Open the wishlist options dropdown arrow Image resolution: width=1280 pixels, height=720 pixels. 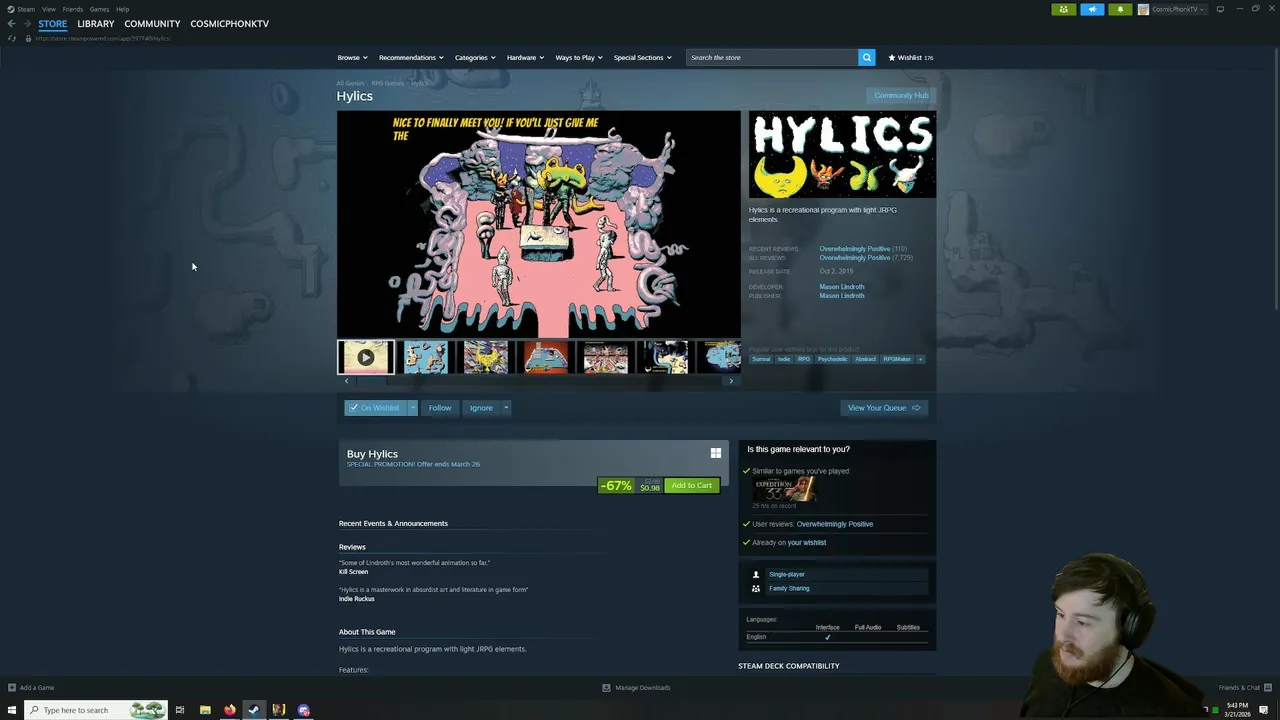412,407
